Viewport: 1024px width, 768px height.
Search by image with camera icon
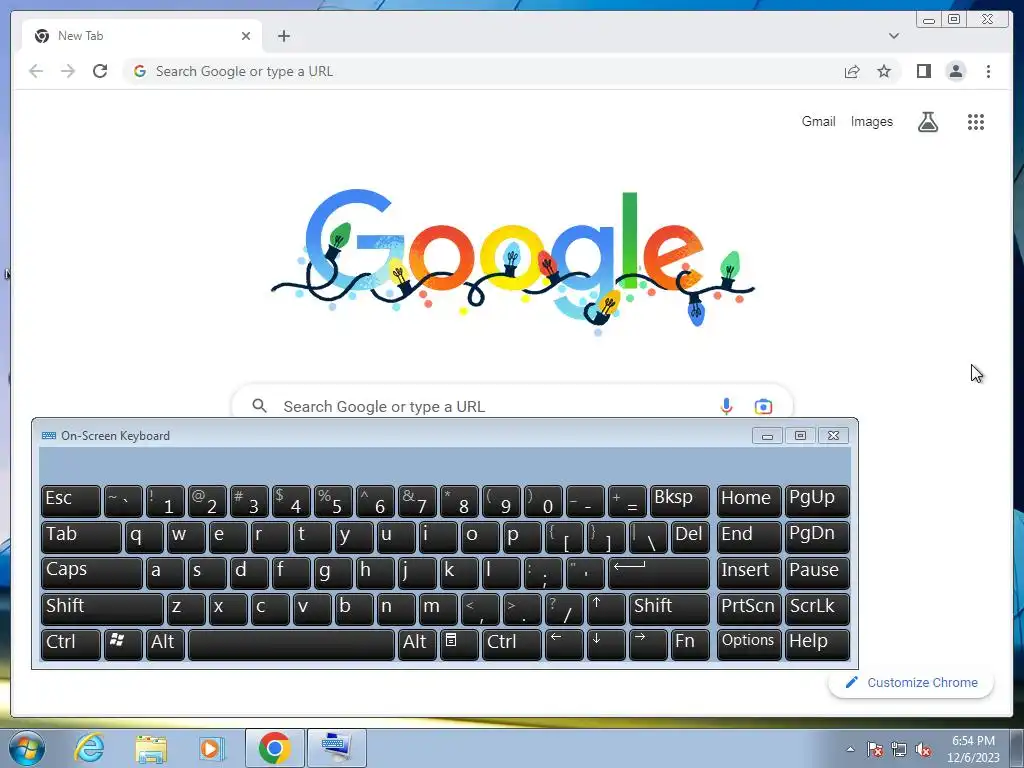click(x=763, y=406)
